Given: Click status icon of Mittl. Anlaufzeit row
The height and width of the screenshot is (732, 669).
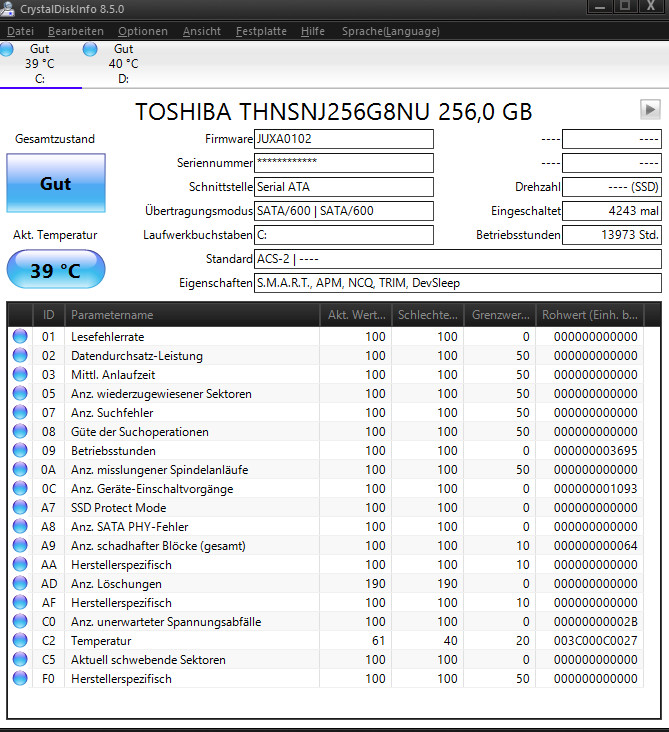Looking at the screenshot, I should point(20,374).
